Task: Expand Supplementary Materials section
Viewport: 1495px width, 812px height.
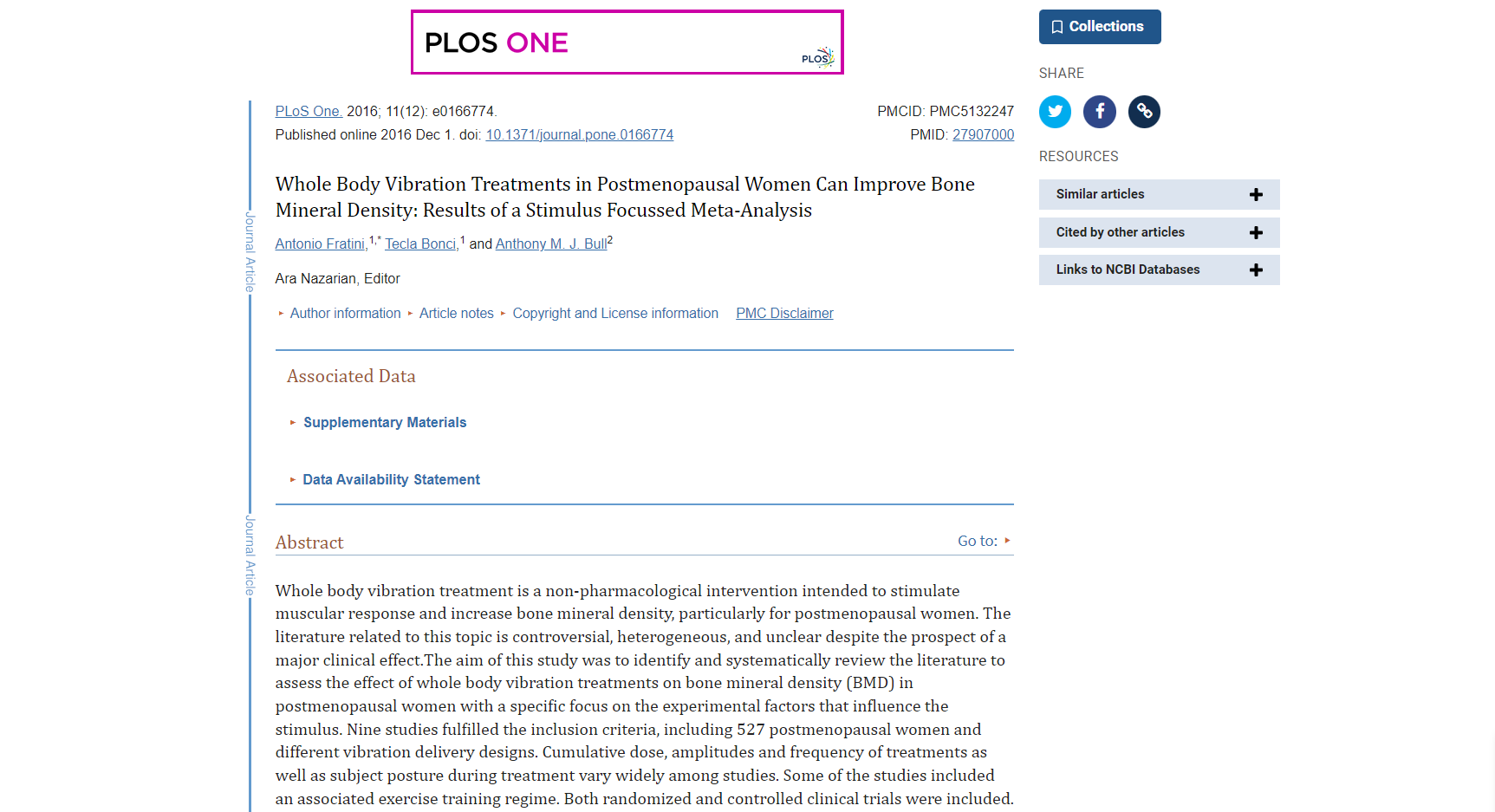Action: (384, 423)
